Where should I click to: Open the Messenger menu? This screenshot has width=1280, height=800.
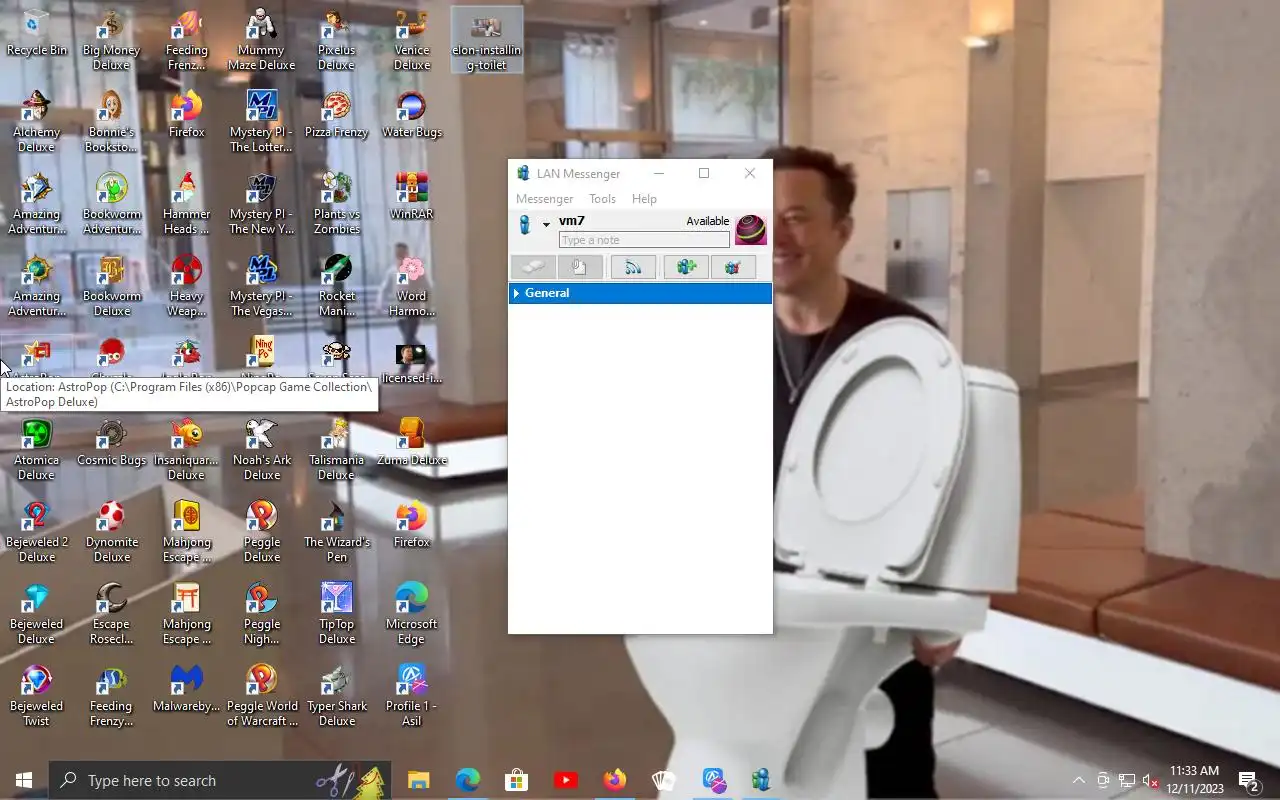coord(544,199)
